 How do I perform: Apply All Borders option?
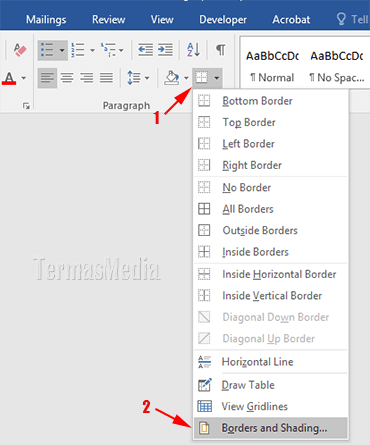tap(271, 209)
